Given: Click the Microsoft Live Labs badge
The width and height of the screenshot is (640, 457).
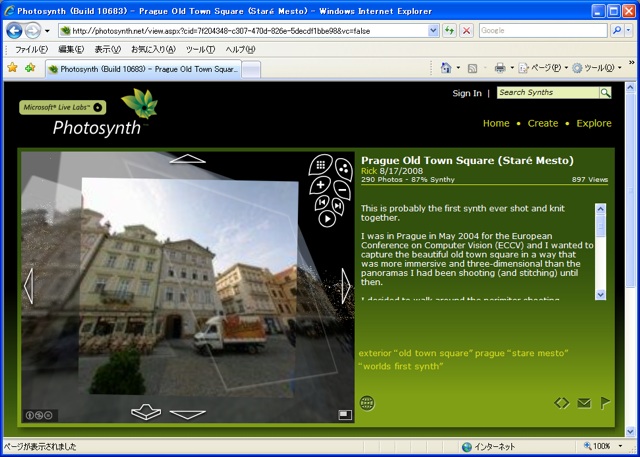Looking at the screenshot, I should click(x=62, y=107).
